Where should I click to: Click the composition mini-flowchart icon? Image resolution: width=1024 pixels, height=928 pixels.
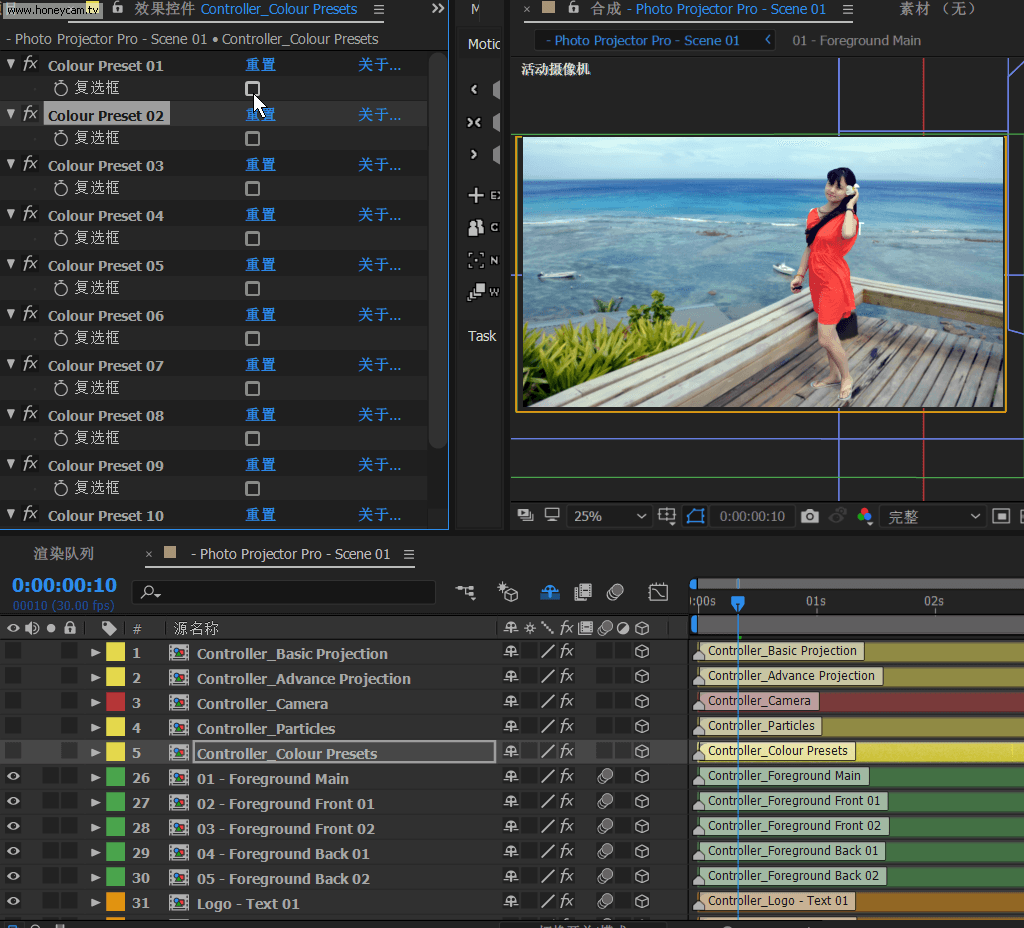click(466, 593)
